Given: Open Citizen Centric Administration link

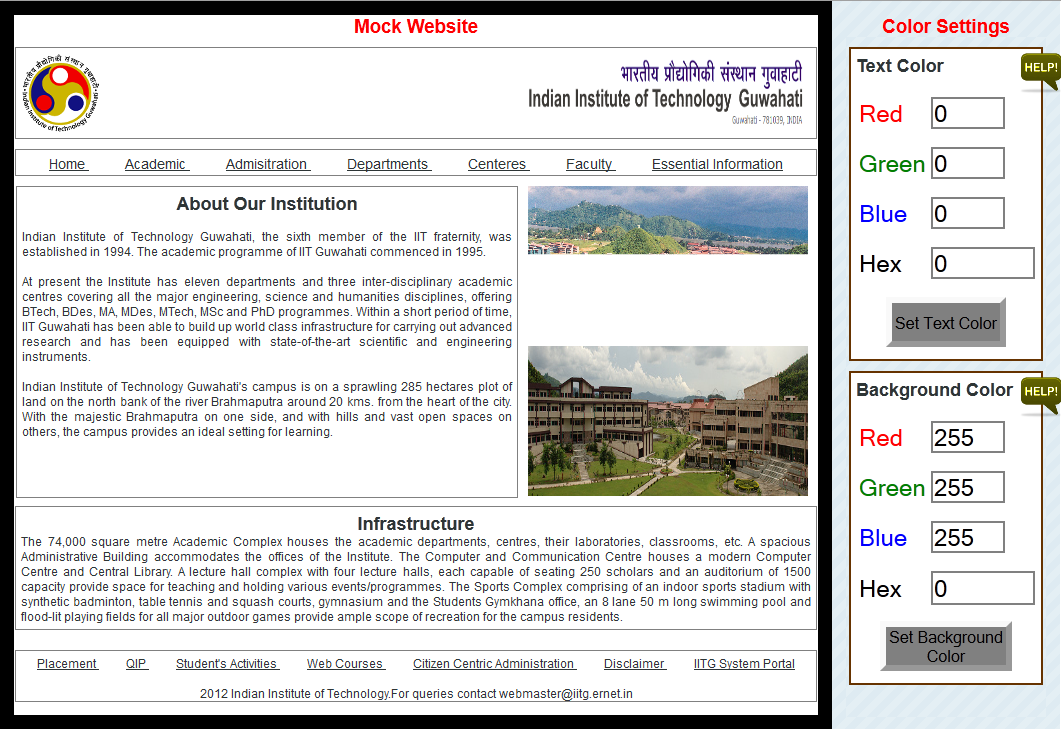Looking at the screenshot, I should point(495,664).
